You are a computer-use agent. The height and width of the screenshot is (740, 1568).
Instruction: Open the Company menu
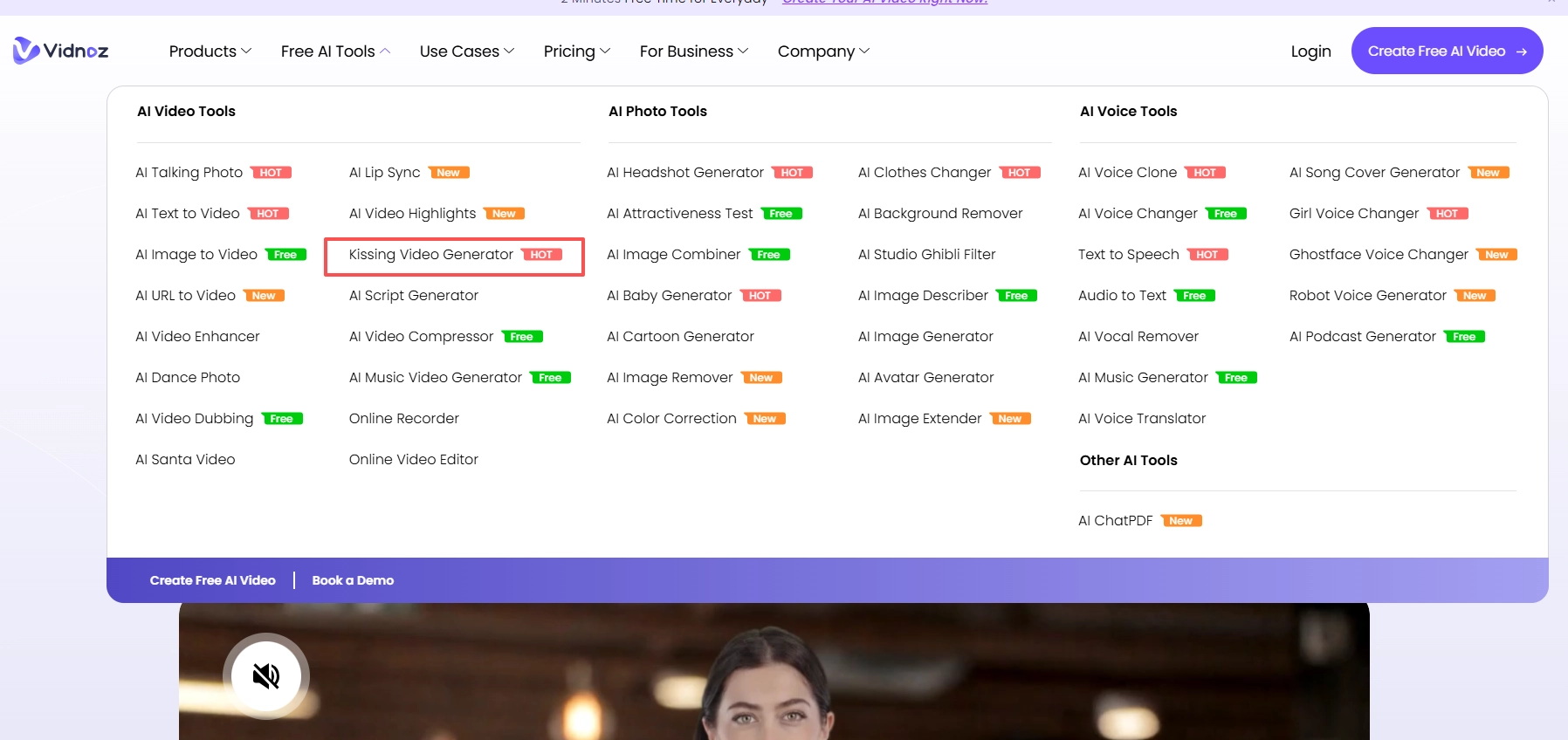tap(823, 51)
